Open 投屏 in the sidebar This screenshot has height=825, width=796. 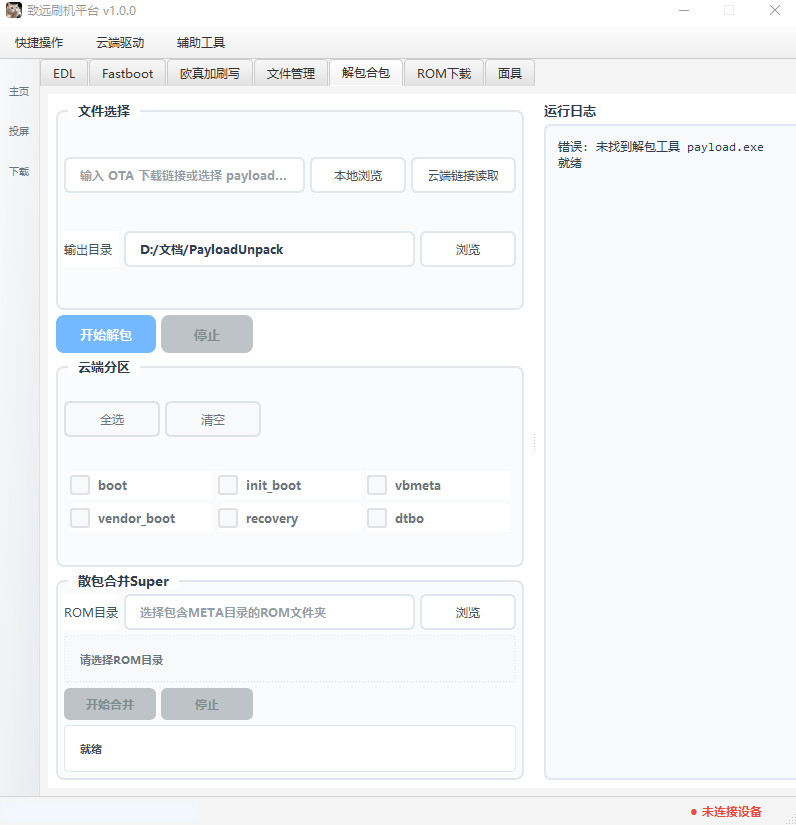[19, 131]
